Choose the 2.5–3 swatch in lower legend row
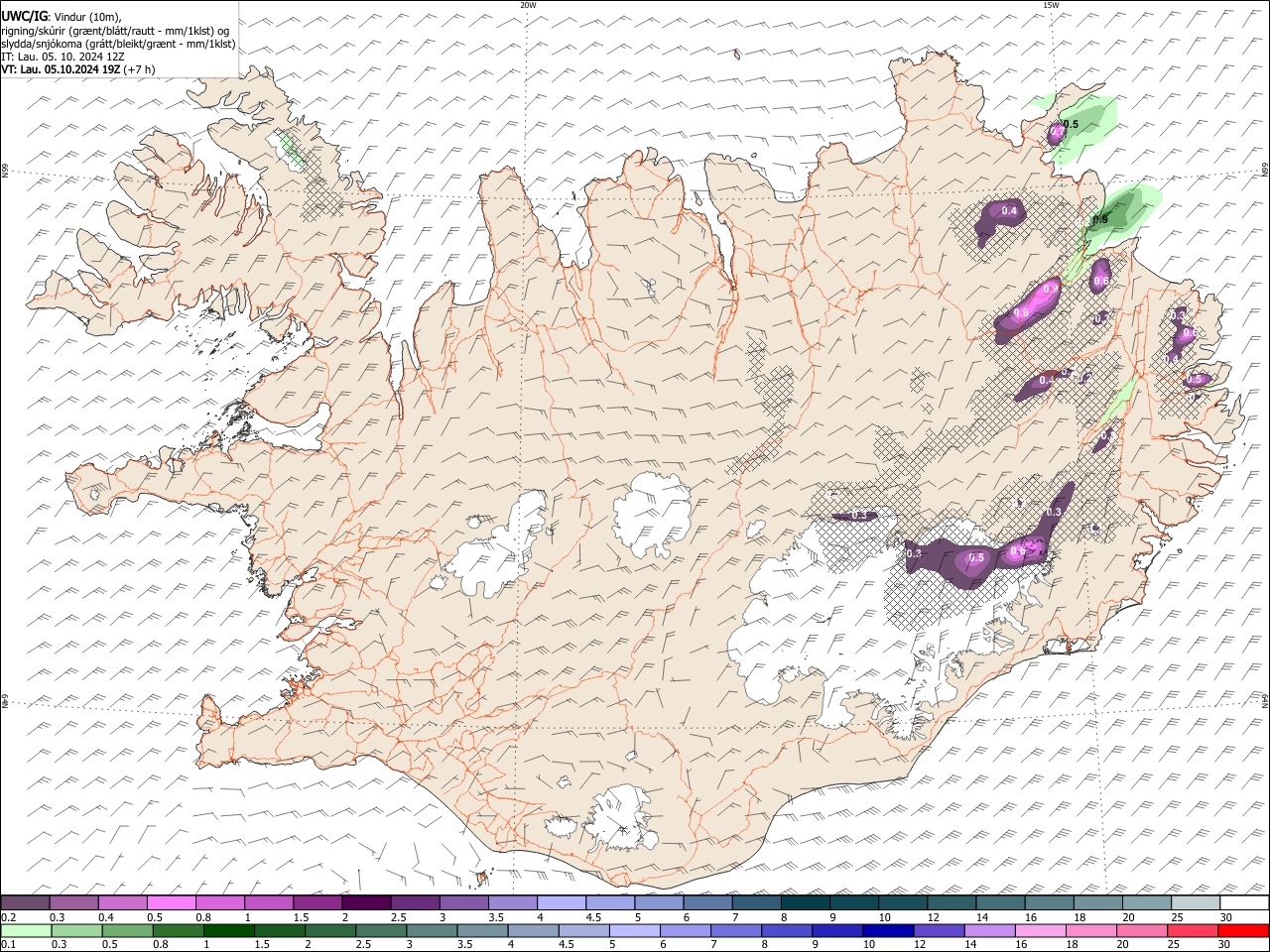The width and height of the screenshot is (1270, 952). [x=381, y=931]
